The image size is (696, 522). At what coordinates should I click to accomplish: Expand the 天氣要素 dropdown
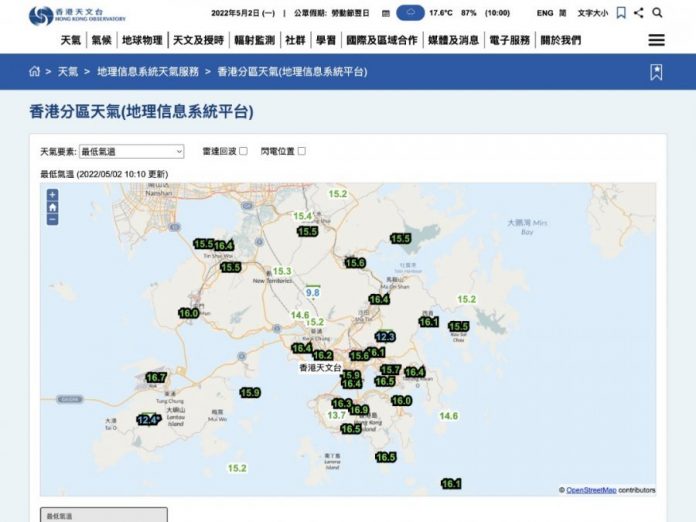pyautogui.click(x=131, y=151)
